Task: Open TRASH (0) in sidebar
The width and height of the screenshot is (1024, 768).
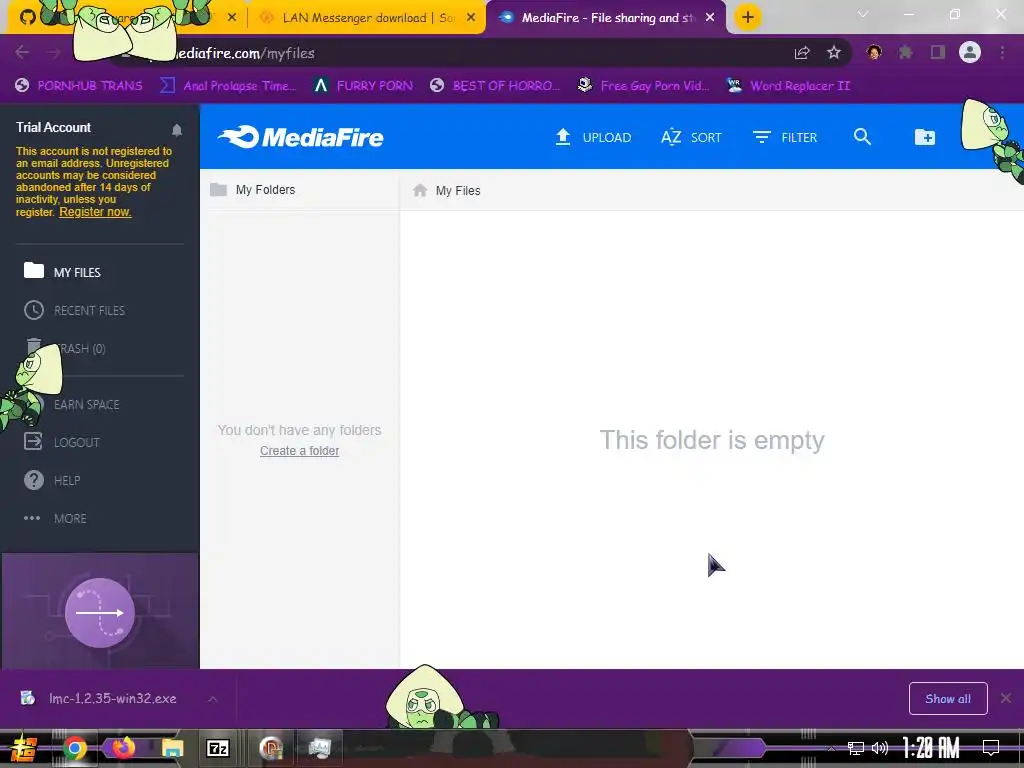Action: coord(65,348)
